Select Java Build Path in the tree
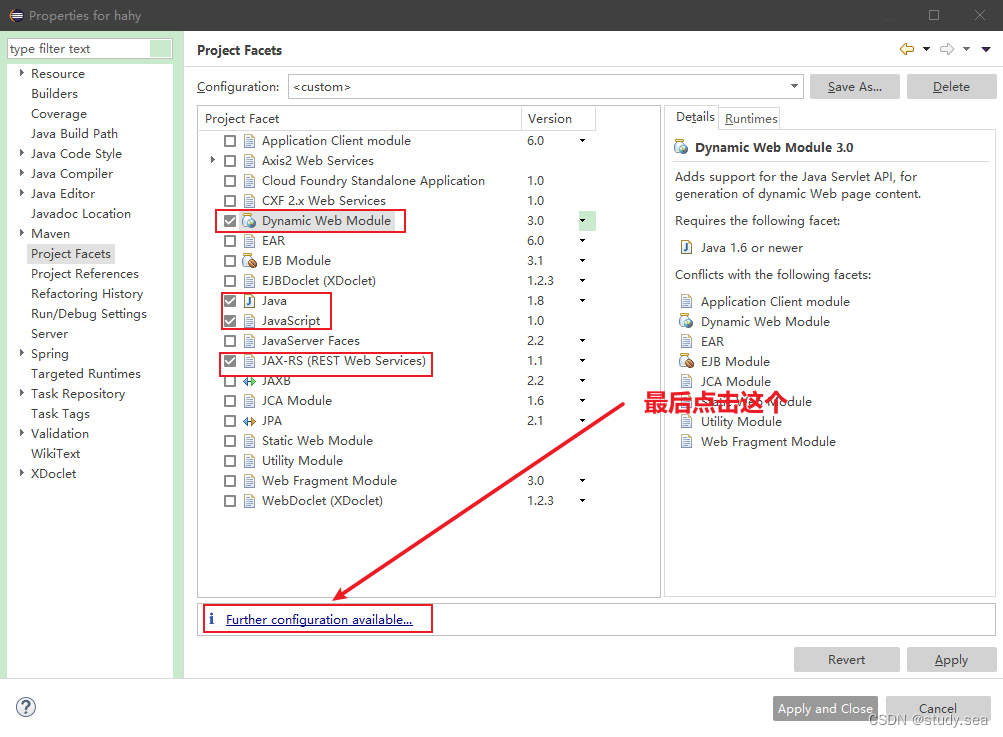 click(74, 134)
